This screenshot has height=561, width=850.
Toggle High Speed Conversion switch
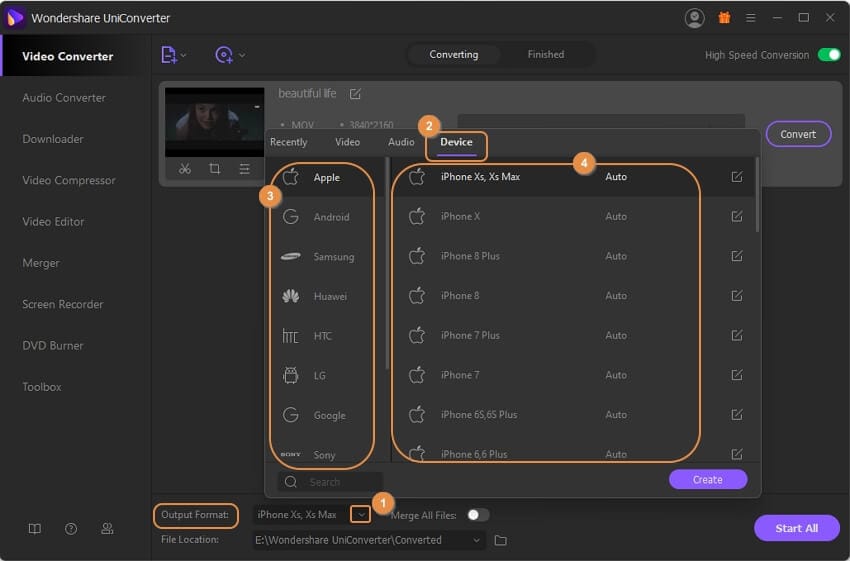(x=829, y=55)
